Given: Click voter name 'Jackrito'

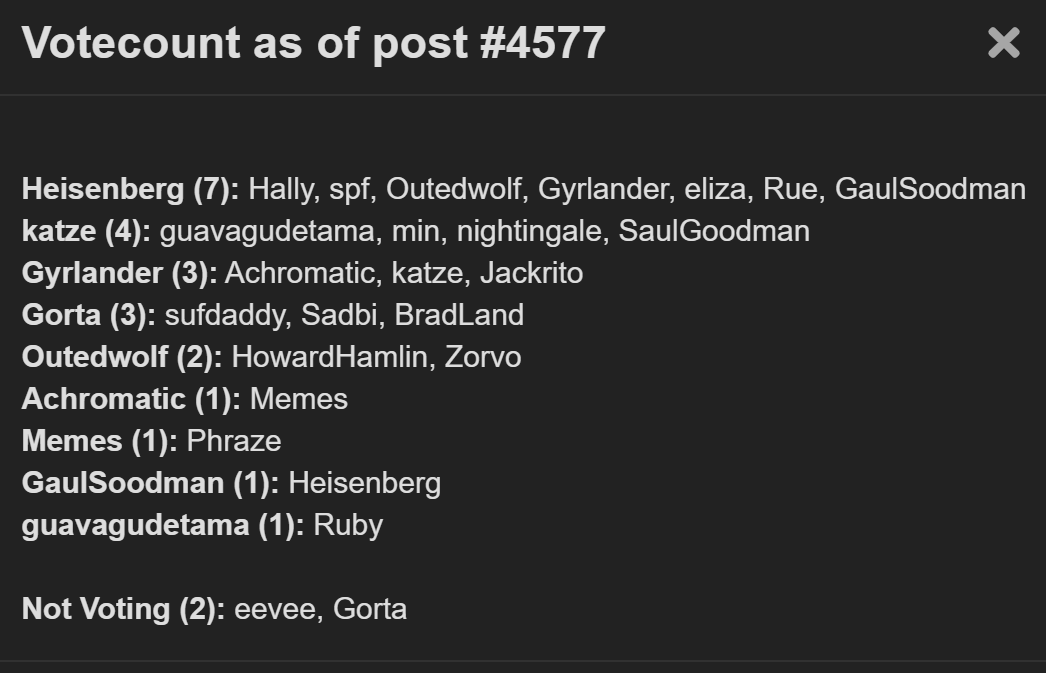Looking at the screenshot, I should click(532, 273).
